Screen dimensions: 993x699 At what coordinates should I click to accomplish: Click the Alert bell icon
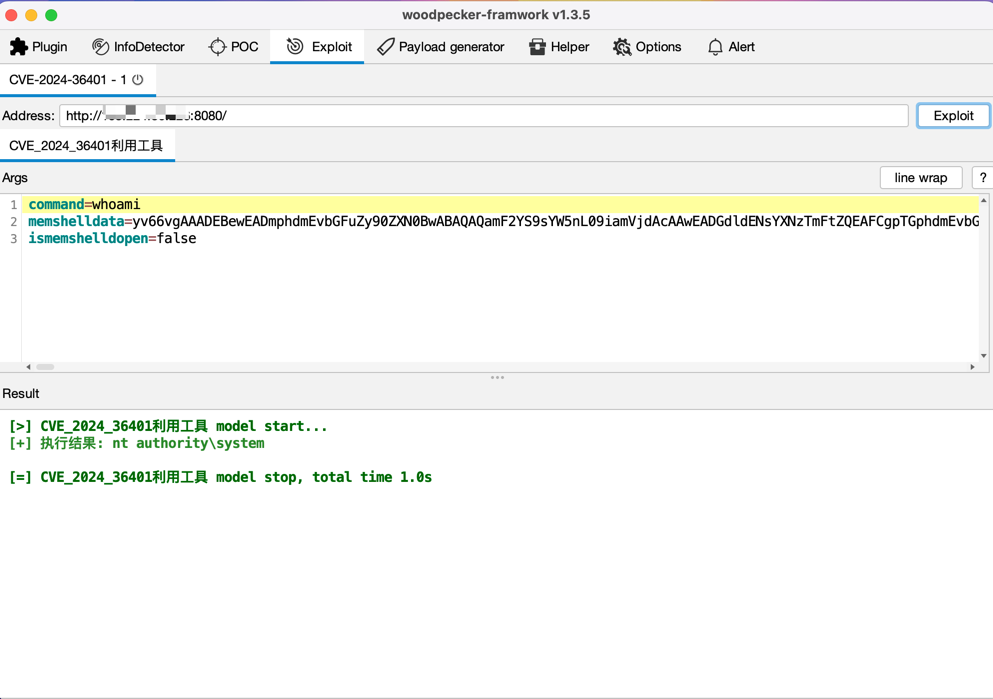(715, 47)
